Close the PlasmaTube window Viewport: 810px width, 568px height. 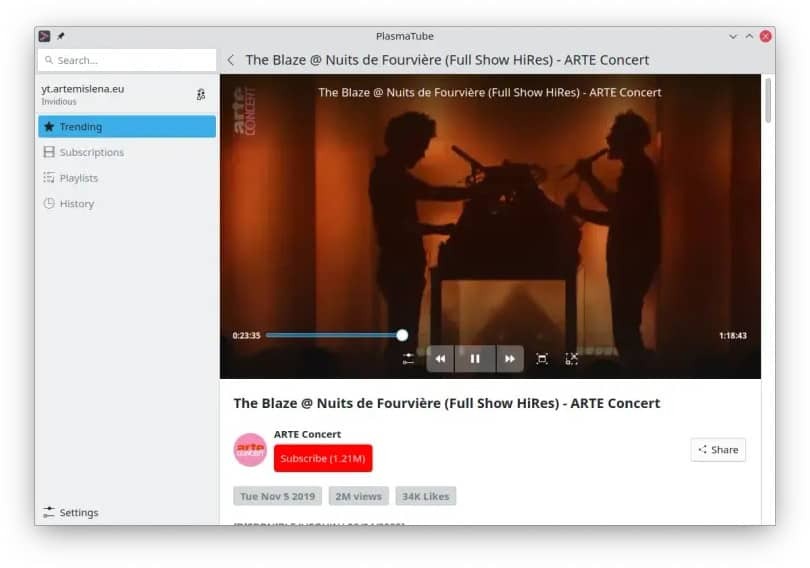[x=766, y=36]
